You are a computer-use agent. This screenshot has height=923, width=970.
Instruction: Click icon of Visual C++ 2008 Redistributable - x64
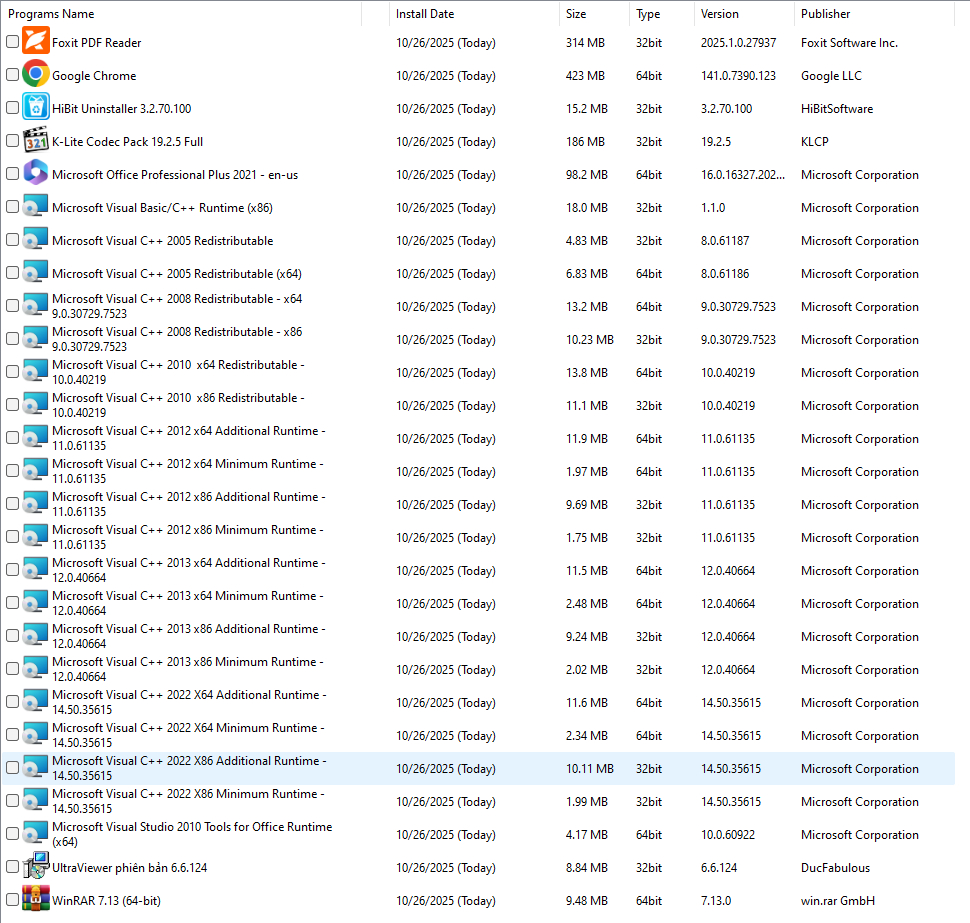pyautogui.click(x=35, y=305)
